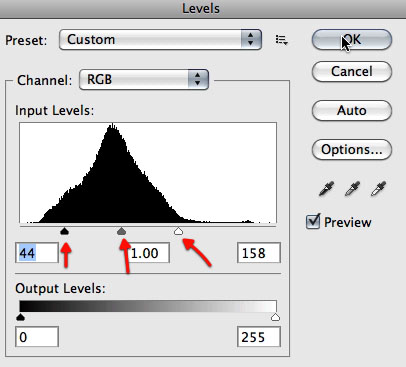Click the gray midtone input slider handle
The width and height of the screenshot is (406, 367).
pos(122,231)
